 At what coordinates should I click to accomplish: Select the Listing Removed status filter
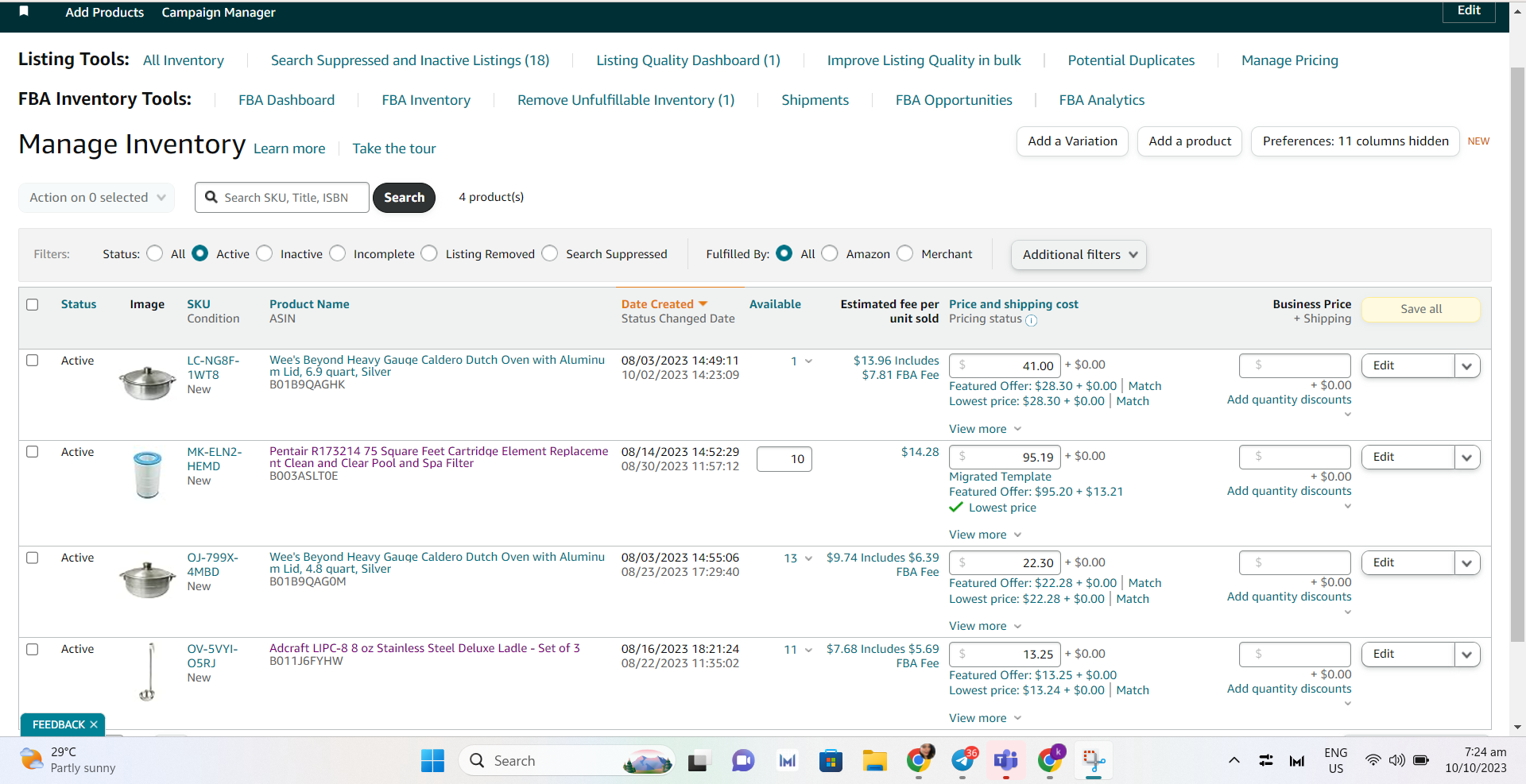tap(429, 253)
